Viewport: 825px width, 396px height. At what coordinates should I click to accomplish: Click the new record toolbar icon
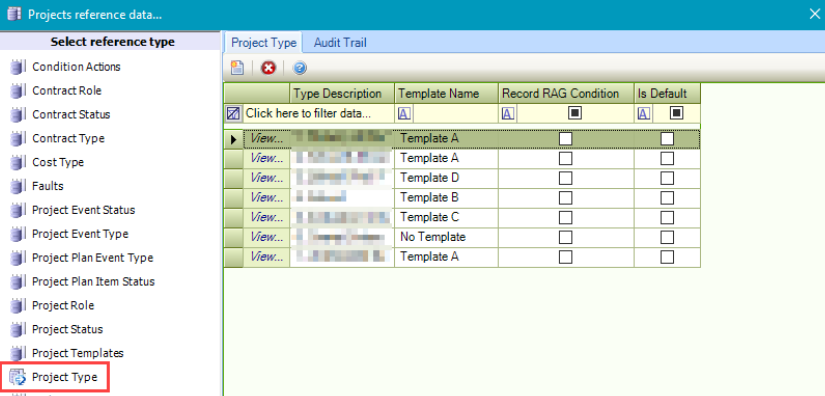click(238, 68)
